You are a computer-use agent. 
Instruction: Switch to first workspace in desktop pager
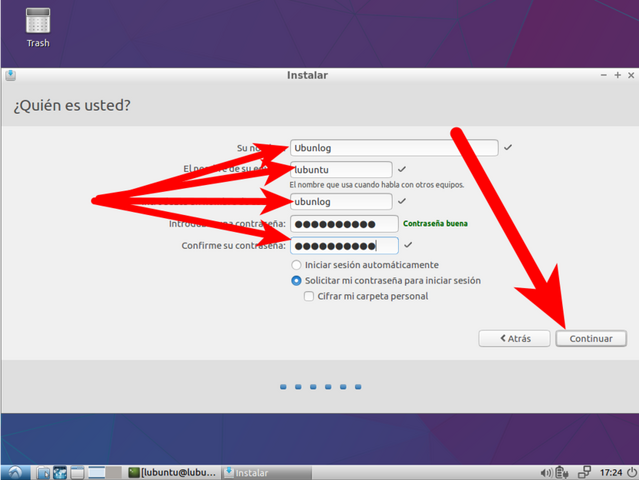click(x=96, y=473)
